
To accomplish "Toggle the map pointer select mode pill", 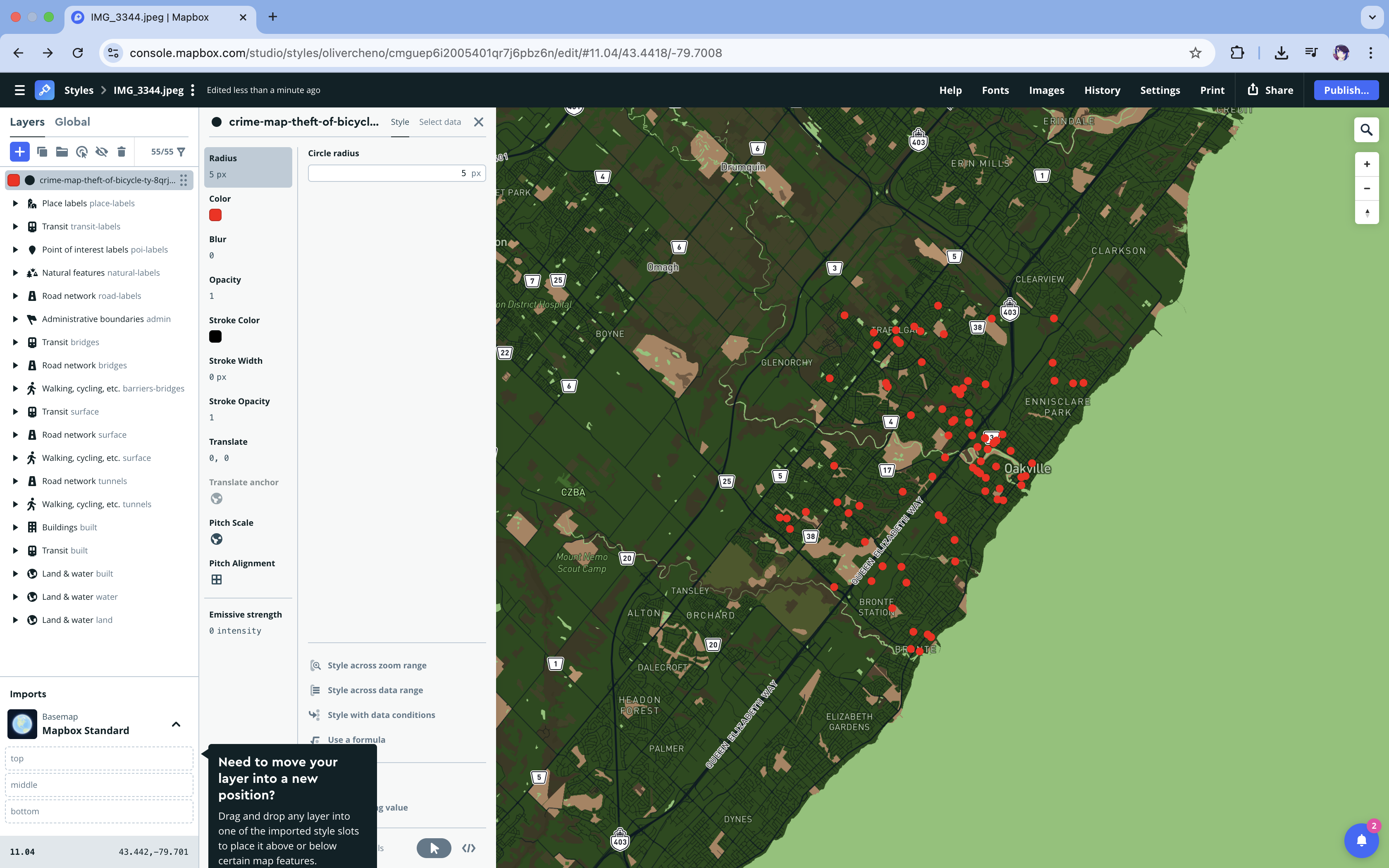I will click(x=433, y=848).
